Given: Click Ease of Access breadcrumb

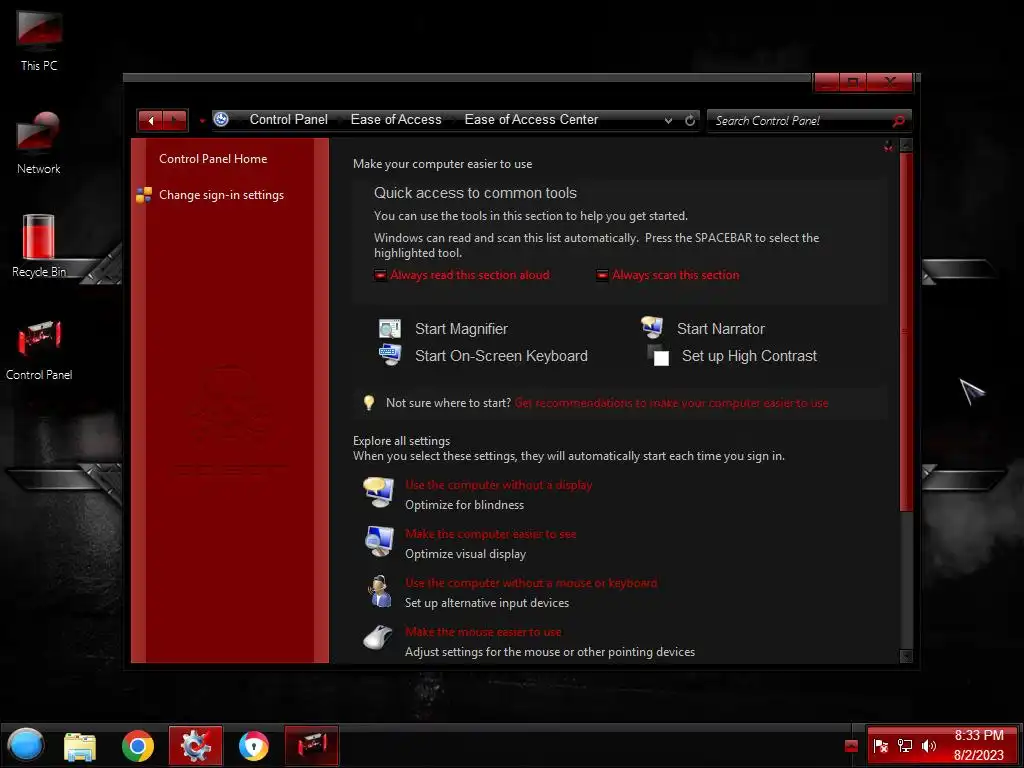Looking at the screenshot, I should 396,120.
